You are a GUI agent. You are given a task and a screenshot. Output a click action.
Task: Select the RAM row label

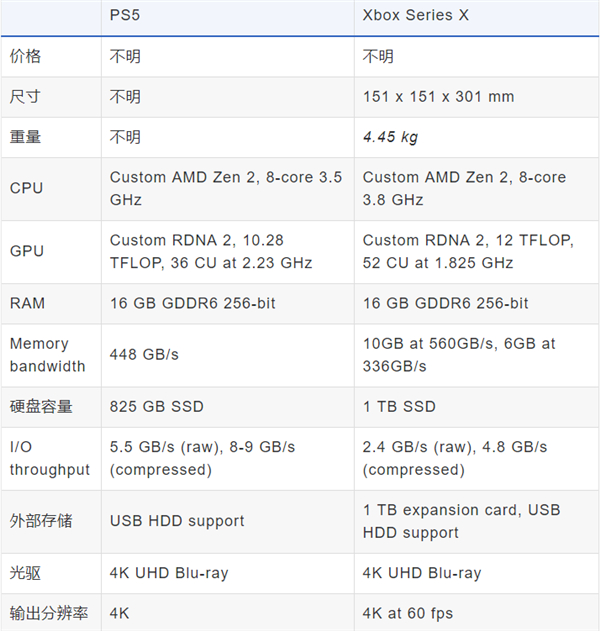(27, 303)
